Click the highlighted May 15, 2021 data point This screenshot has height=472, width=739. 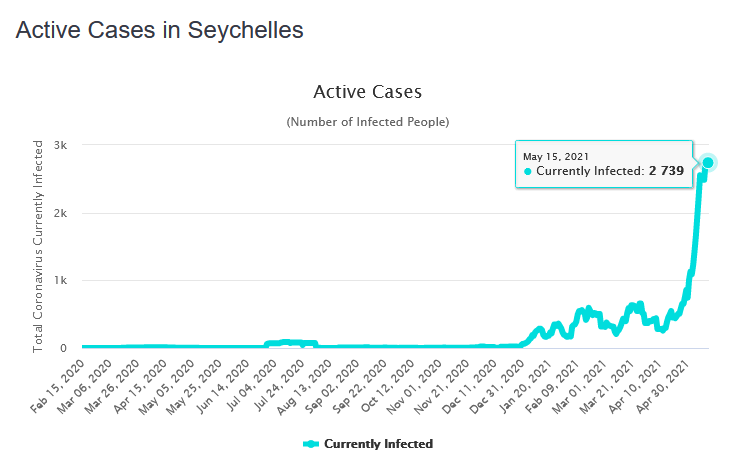(x=707, y=163)
